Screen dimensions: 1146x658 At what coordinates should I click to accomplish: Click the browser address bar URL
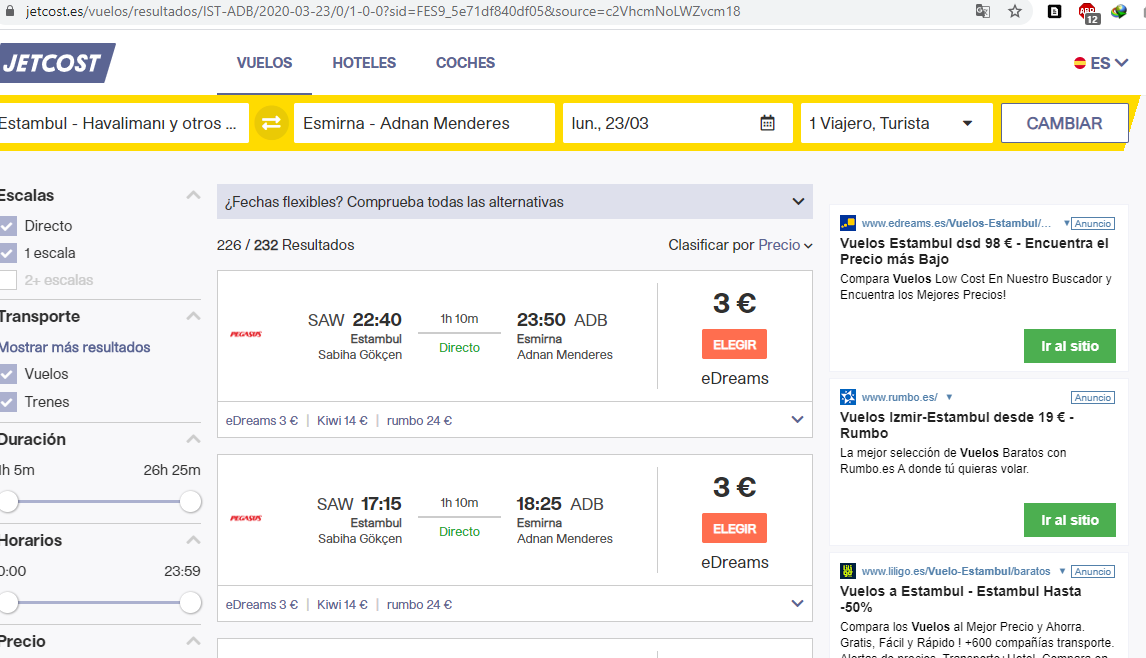[383, 11]
